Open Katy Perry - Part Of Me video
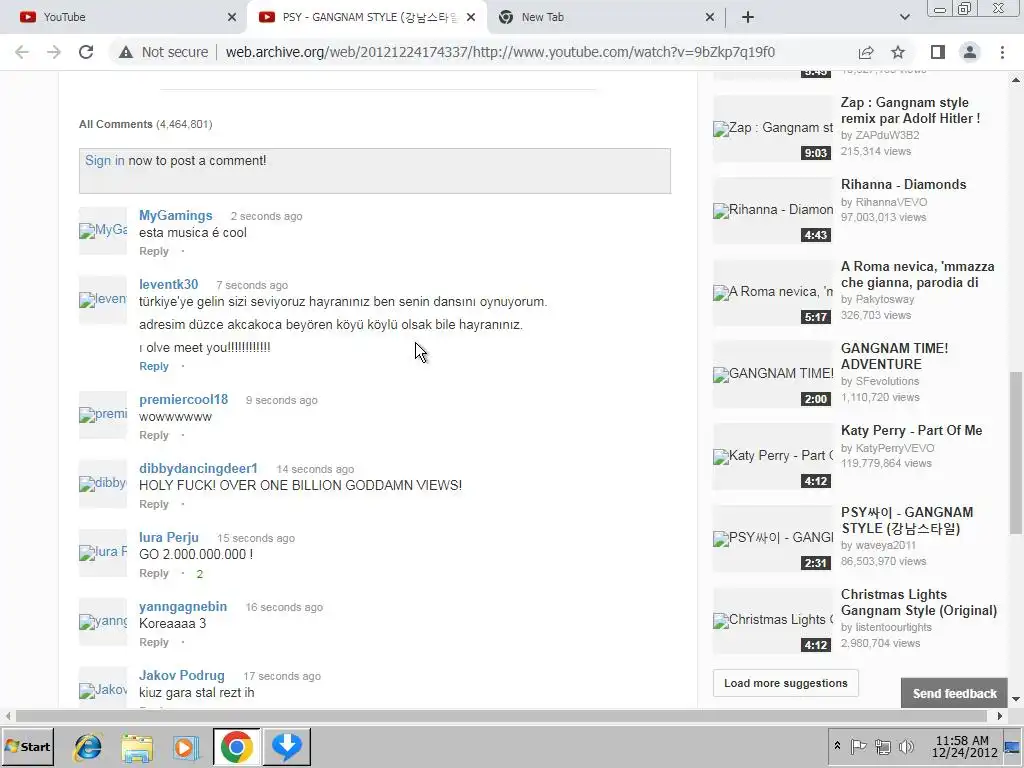 912,430
